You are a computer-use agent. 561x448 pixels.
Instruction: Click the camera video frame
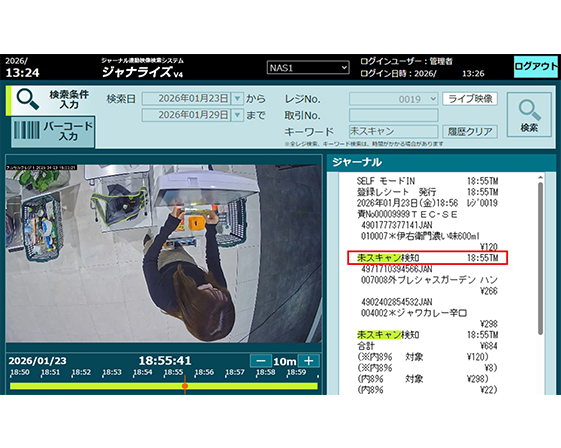coord(164,253)
